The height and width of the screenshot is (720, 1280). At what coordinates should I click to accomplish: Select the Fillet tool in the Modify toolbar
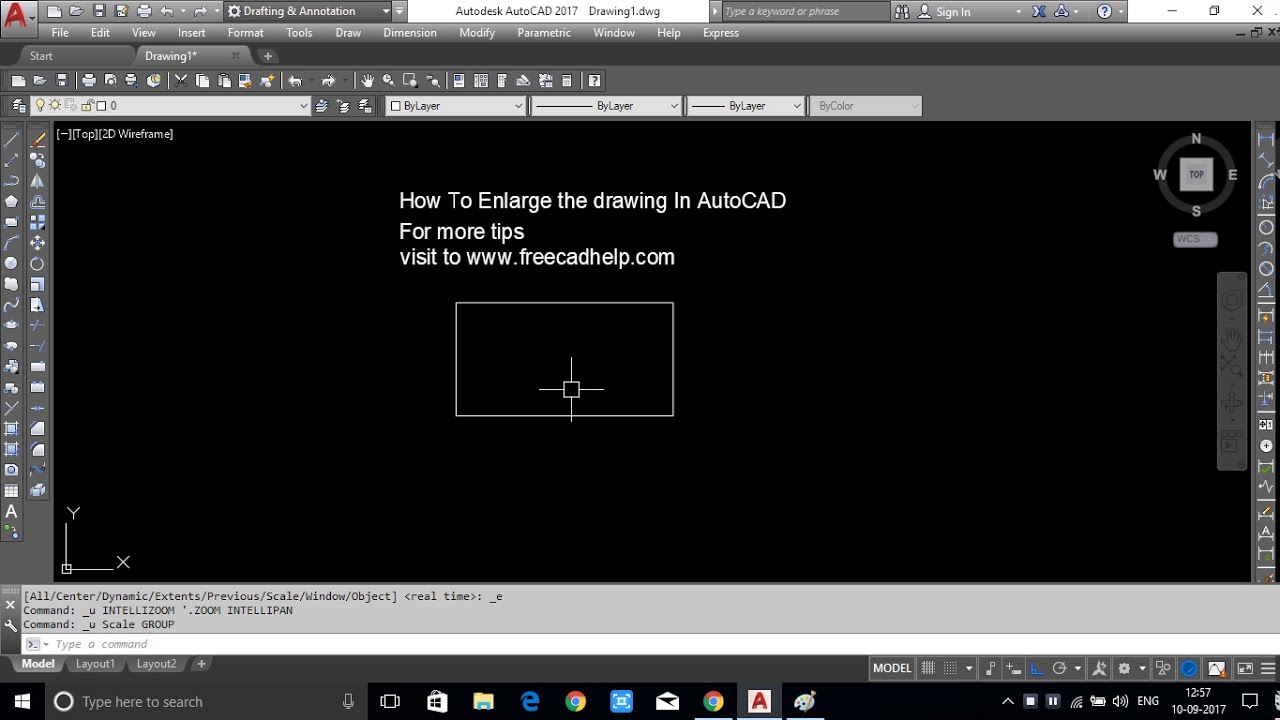coord(37,449)
